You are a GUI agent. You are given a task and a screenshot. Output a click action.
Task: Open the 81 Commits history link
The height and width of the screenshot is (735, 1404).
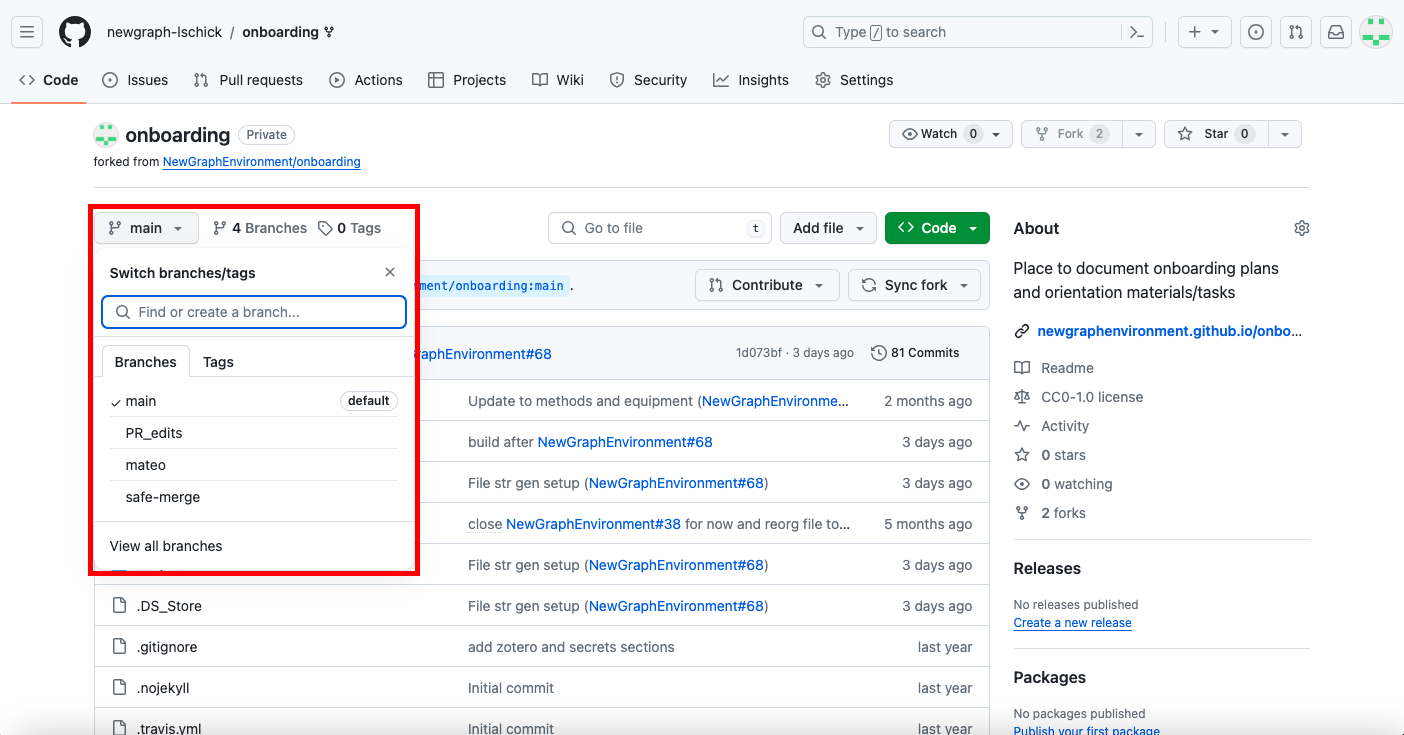point(915,353)
